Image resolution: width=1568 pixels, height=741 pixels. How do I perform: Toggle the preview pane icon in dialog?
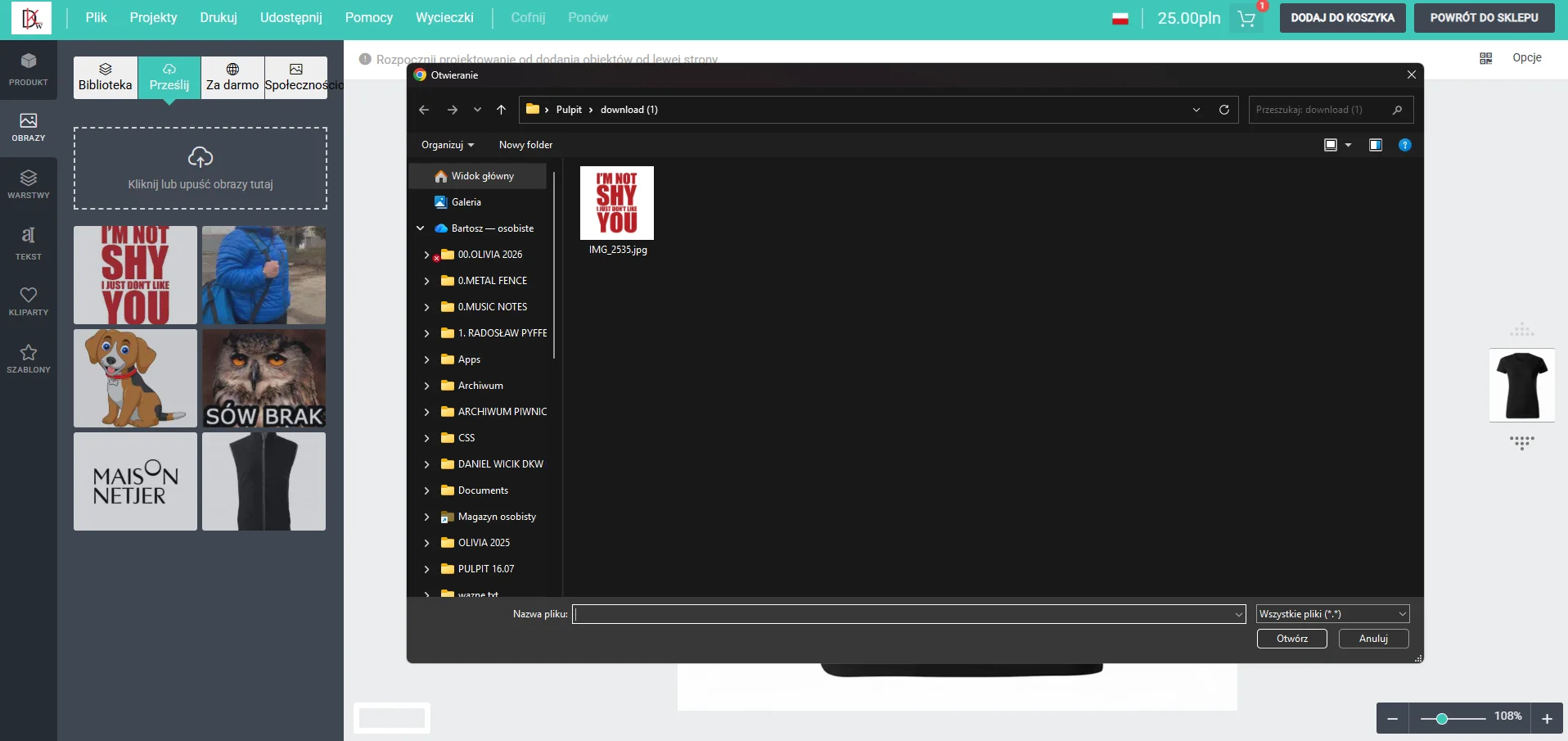click(1376, 145)
